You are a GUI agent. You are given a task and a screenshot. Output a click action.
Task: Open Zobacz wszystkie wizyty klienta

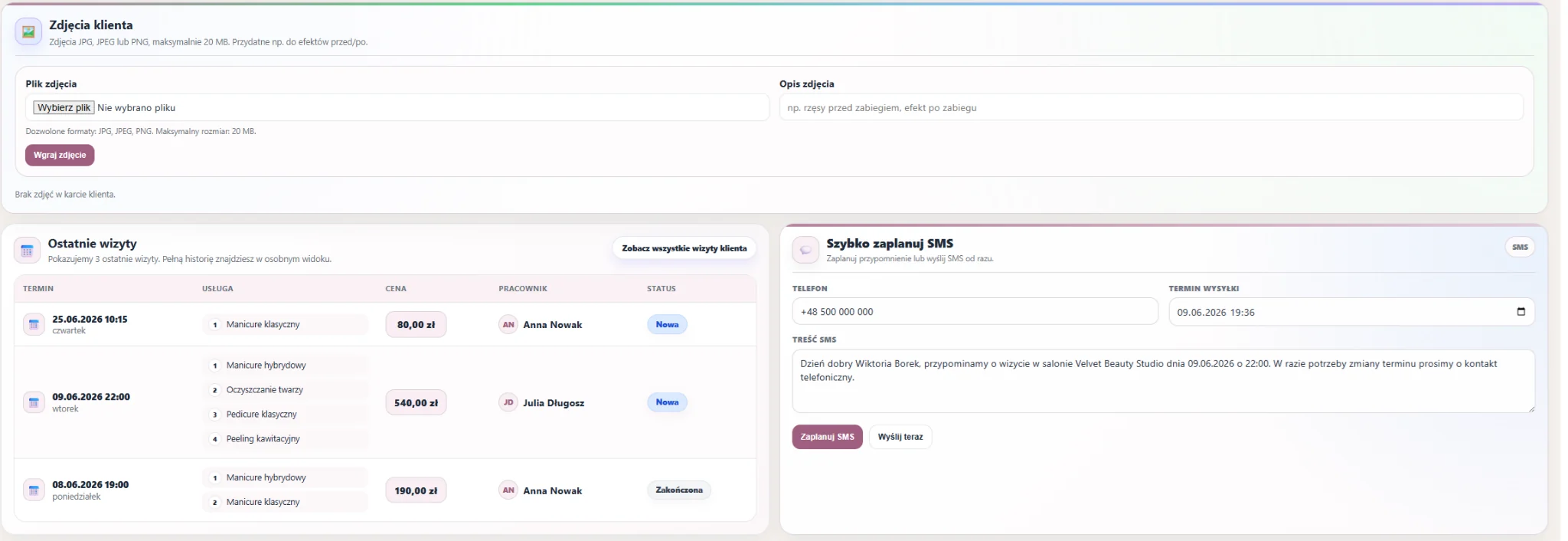tap(684, 248)
